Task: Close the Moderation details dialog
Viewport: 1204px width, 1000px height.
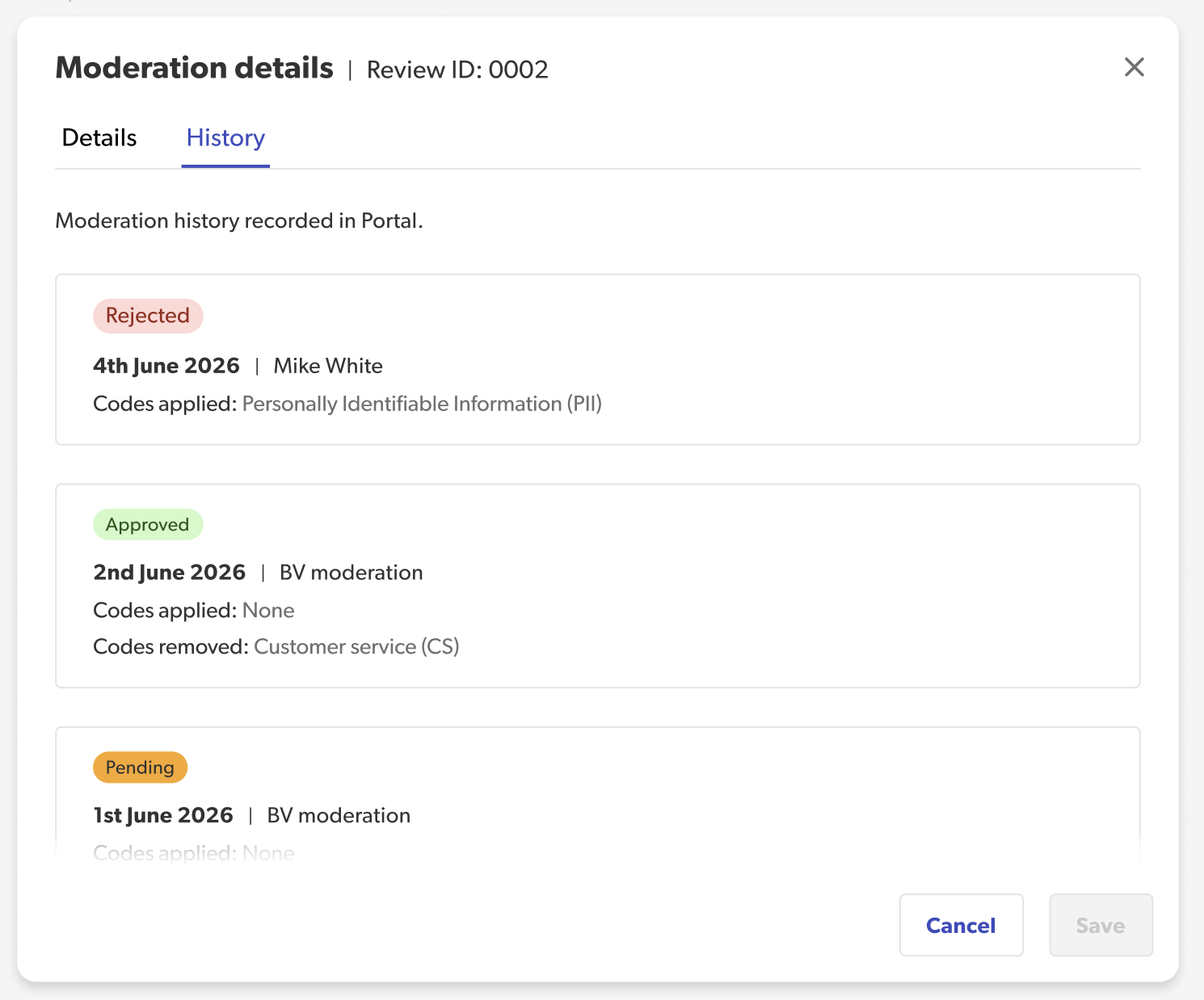Action: 1134,67
